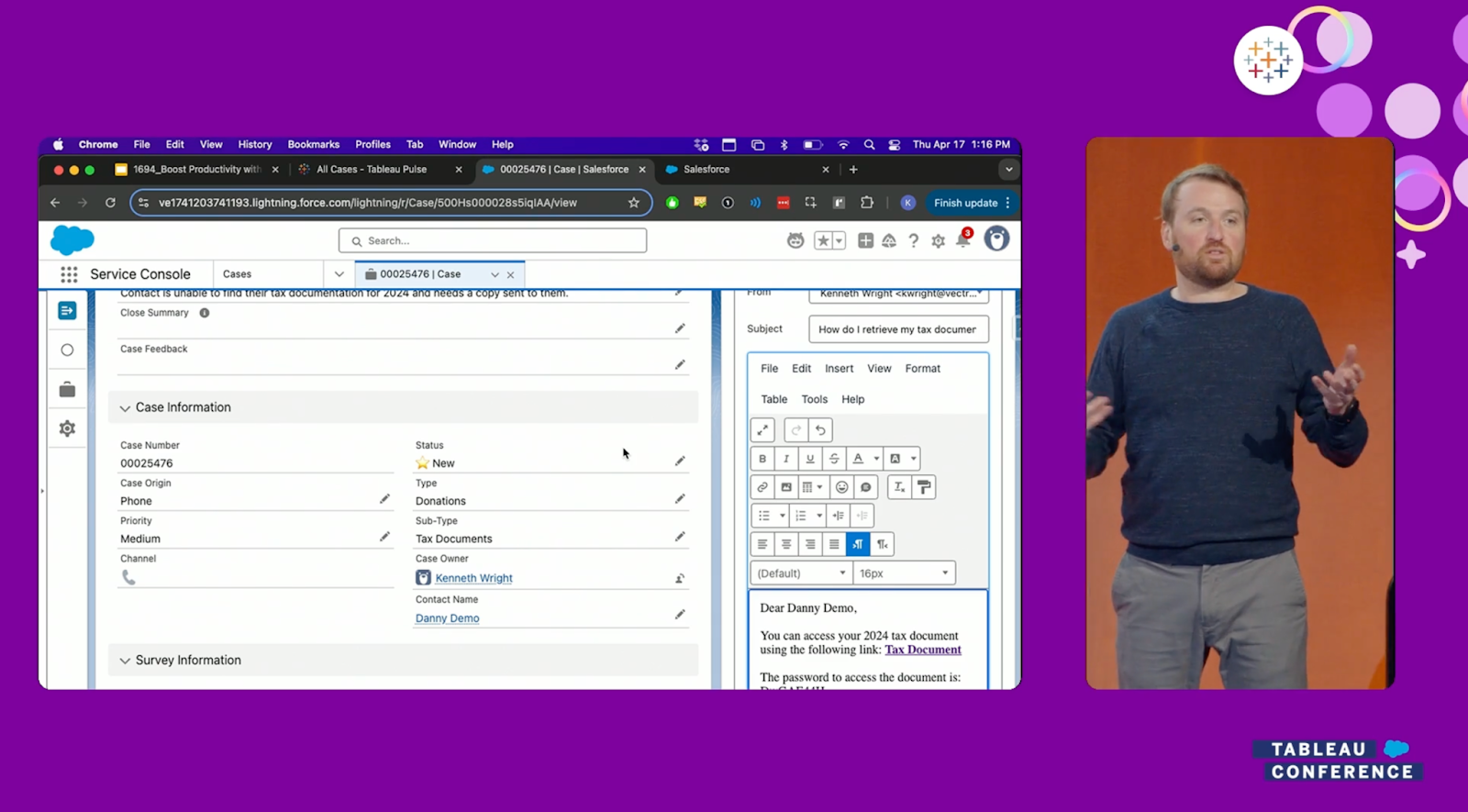Click the edit pencil next to Status
This screenshot has width=1468, height=812.
(x=680, y=462)
